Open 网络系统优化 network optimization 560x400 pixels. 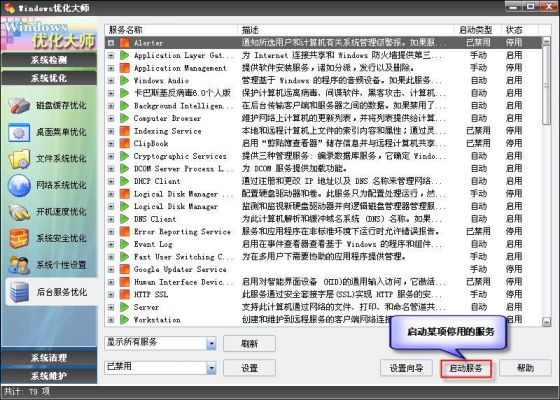[48, 185]
